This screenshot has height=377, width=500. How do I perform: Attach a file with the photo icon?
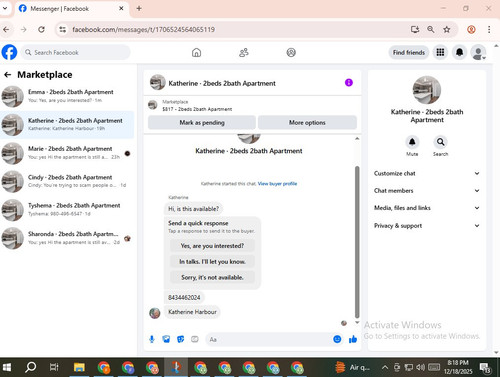tap(166, 339)
